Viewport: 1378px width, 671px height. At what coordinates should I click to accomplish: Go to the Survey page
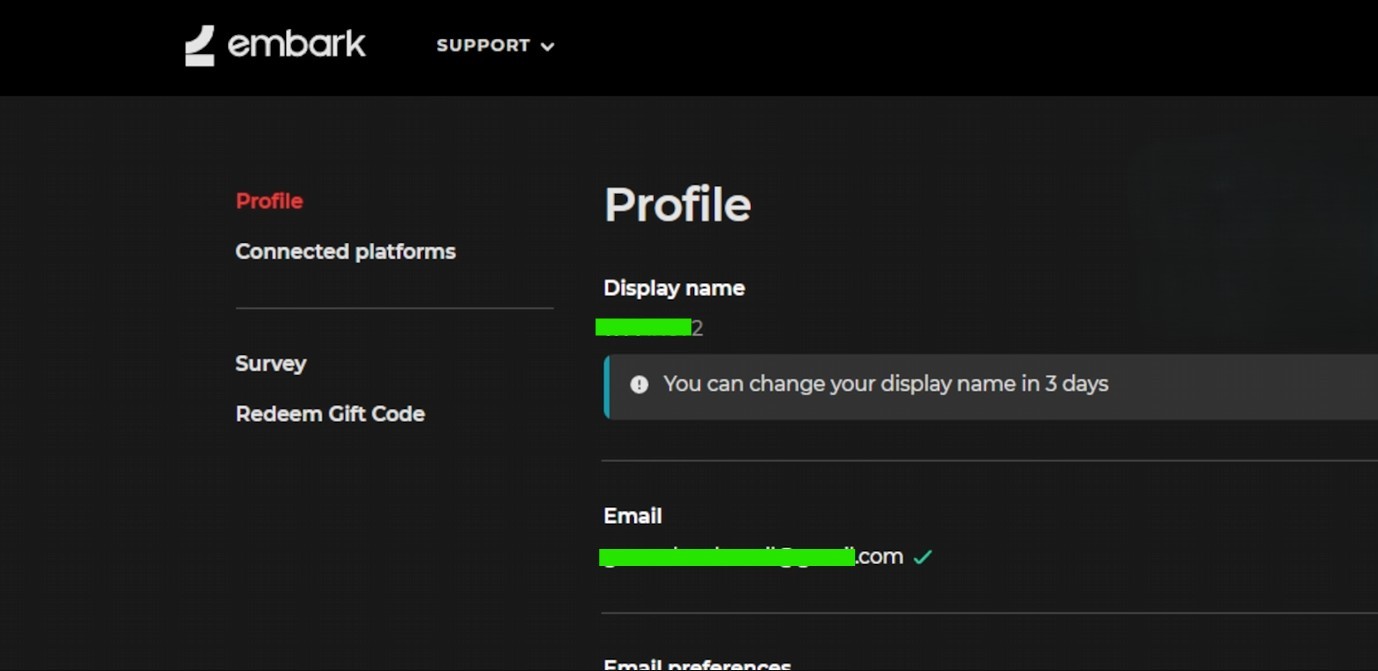270,363
